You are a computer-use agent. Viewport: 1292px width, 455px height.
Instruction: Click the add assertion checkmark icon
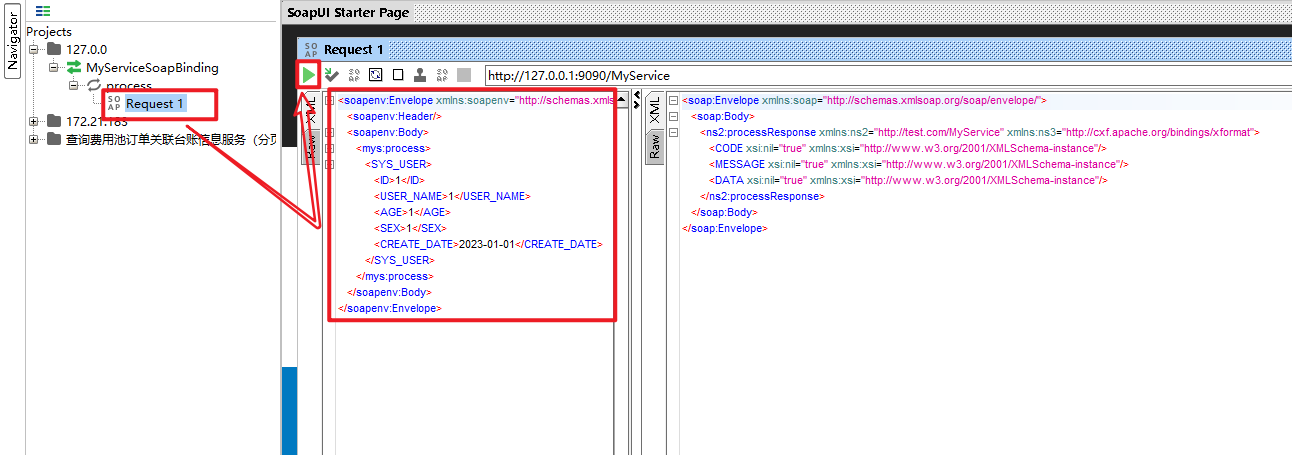coord(331,75)
